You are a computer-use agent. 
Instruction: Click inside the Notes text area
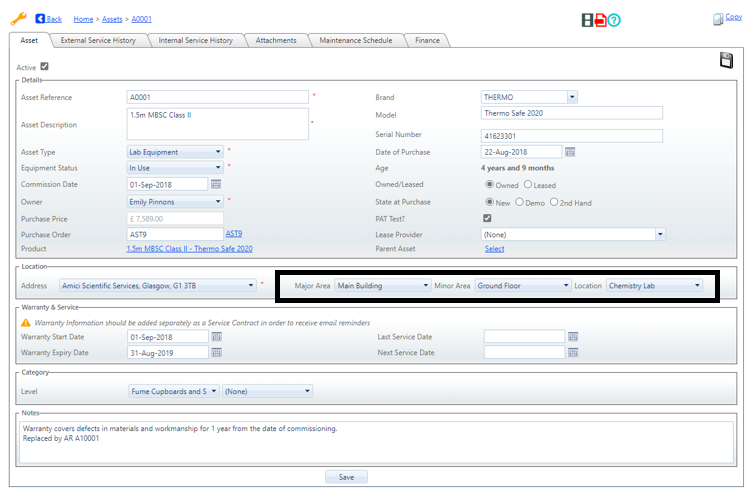[x=376, y=442]
